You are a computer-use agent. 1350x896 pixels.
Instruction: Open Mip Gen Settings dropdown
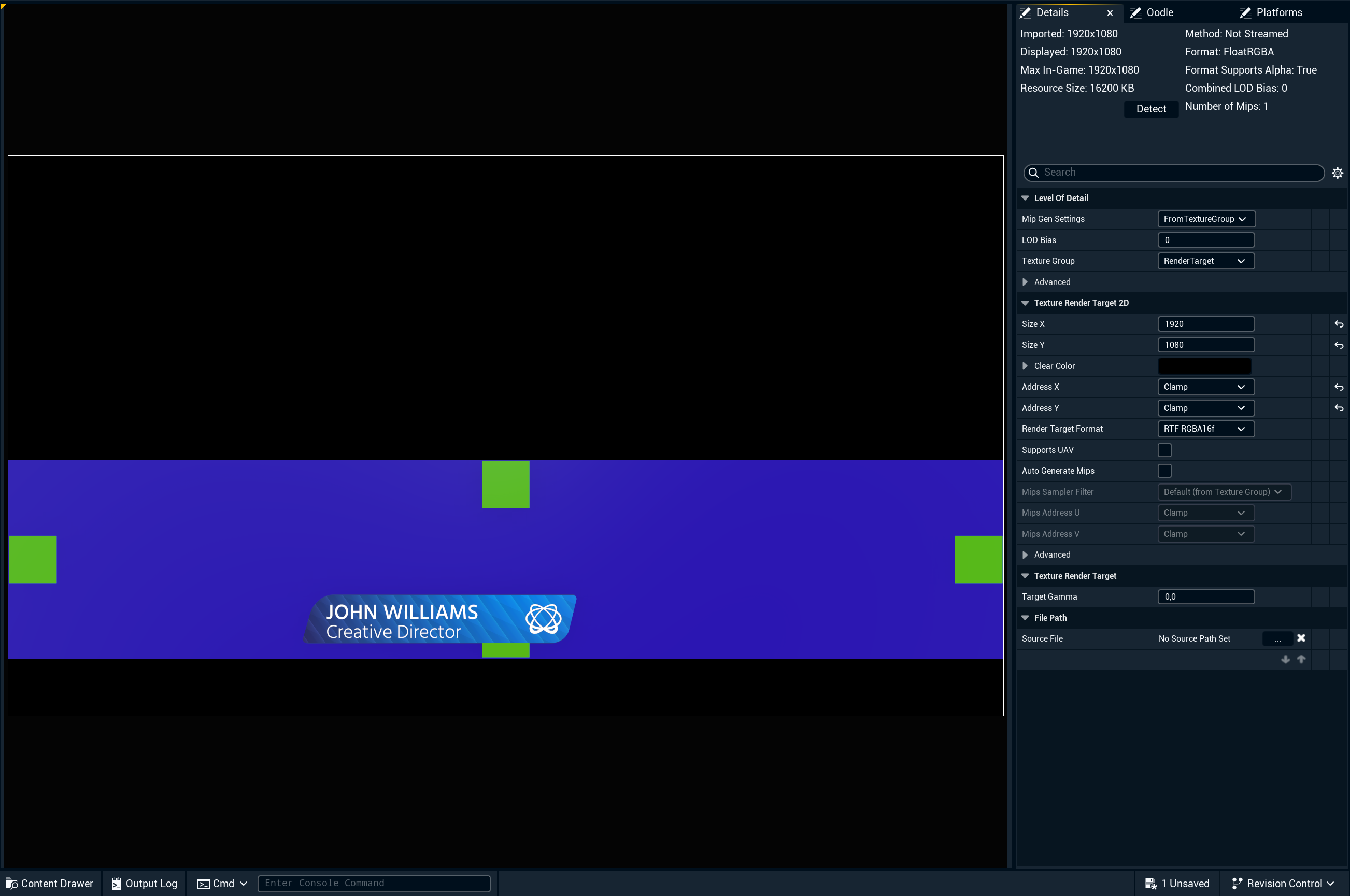click(x=1206, y=219)
